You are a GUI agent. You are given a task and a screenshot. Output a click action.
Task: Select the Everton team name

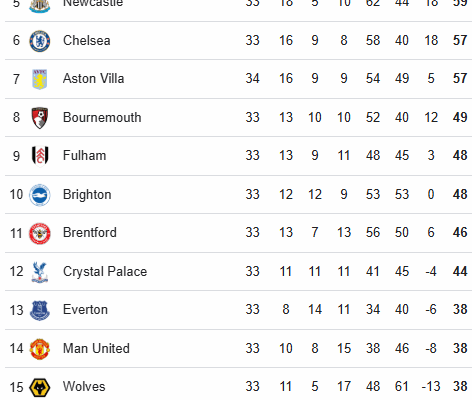pyautogui.click(x=85, y=310)
